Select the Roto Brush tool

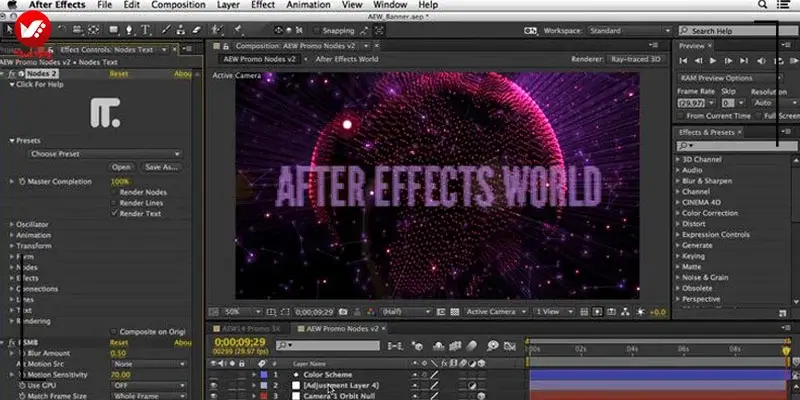[217, 30]
